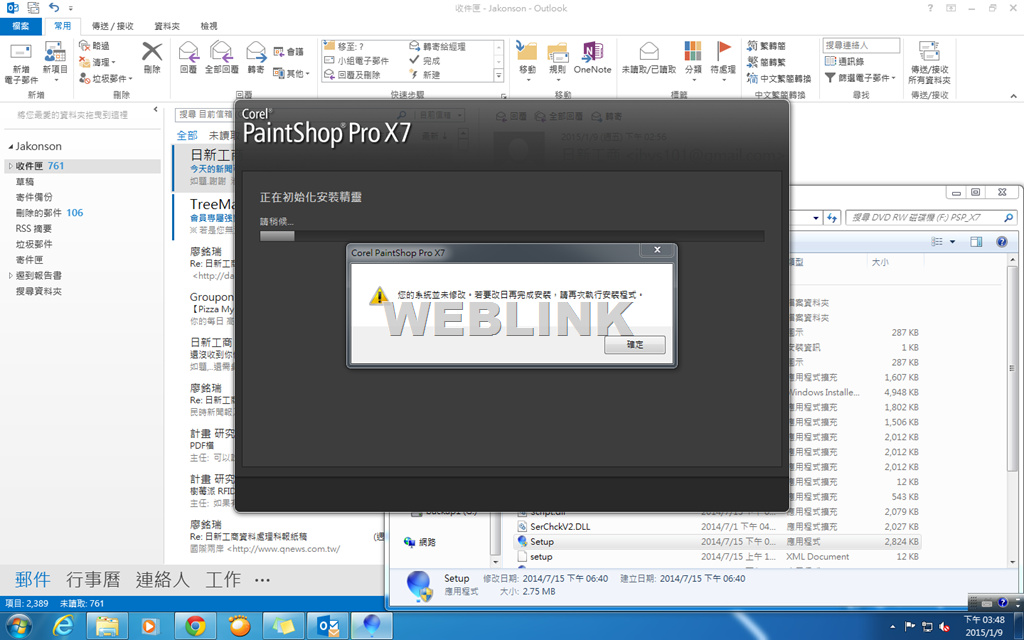Select the 收件匣 761 inbox folder
Image resolution: width=1024 pixels, height=640 pixels.
coord(82,166)
